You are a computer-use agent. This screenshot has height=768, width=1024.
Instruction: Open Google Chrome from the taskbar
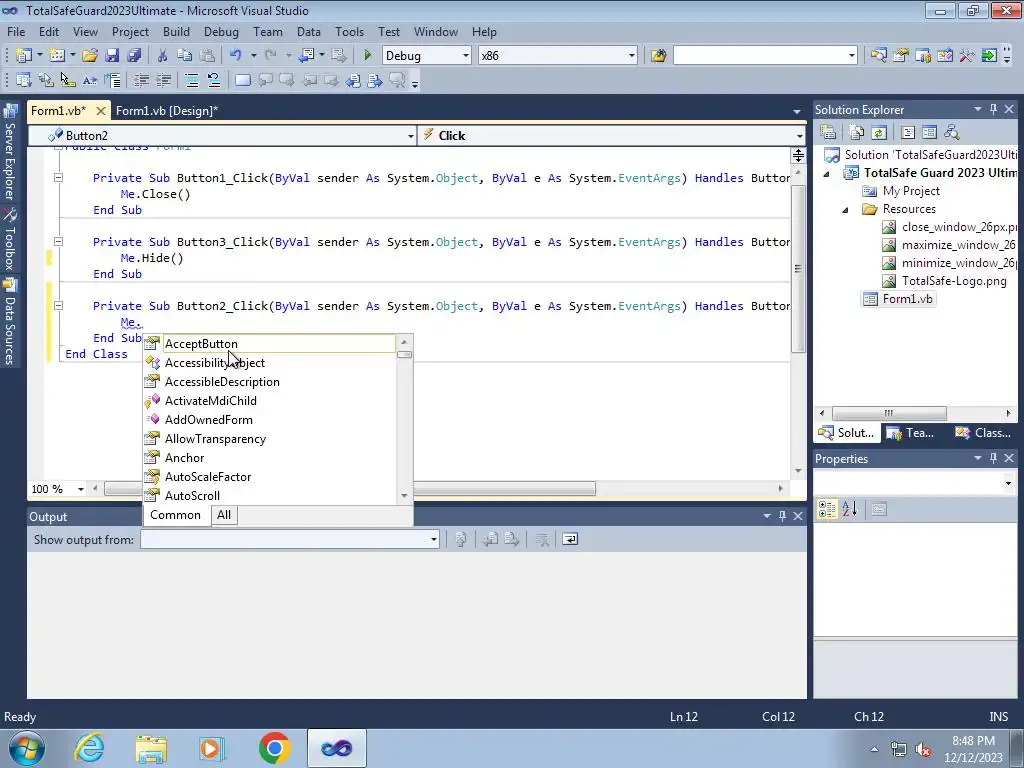coord(274,748)
